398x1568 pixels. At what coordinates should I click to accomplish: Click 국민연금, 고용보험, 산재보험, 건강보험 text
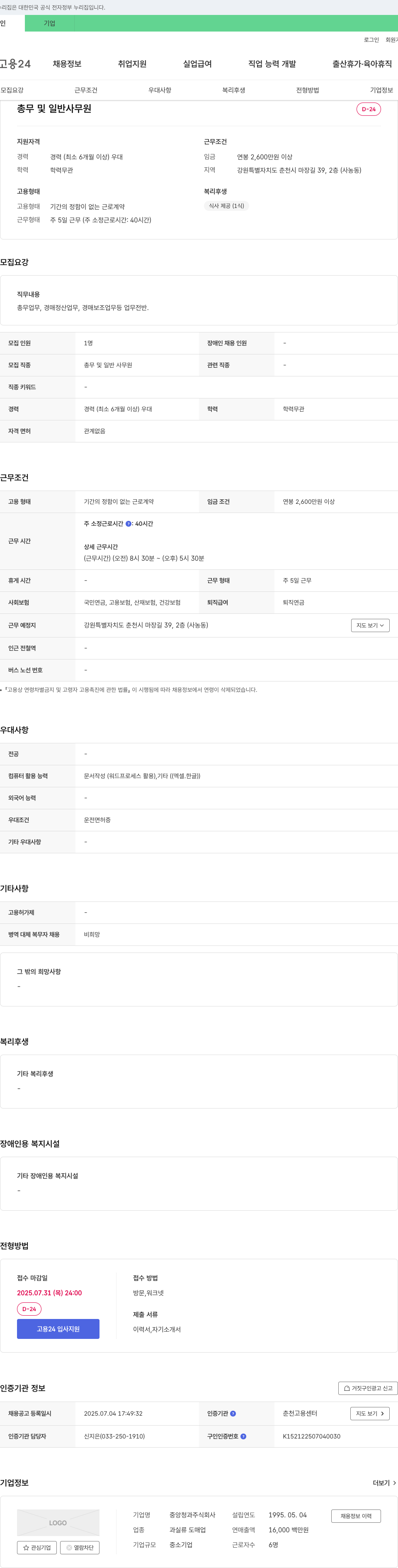[132, 603]
